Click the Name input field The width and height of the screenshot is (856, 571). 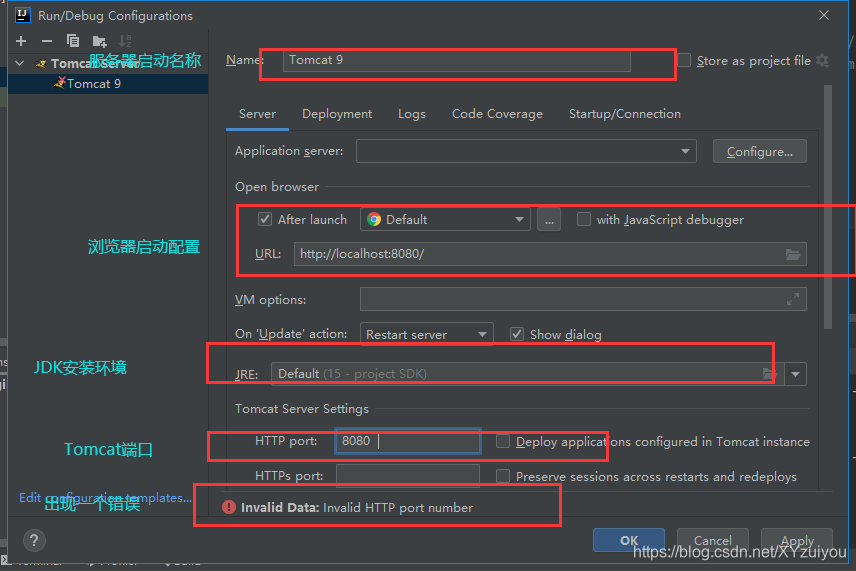pos(456,60)
